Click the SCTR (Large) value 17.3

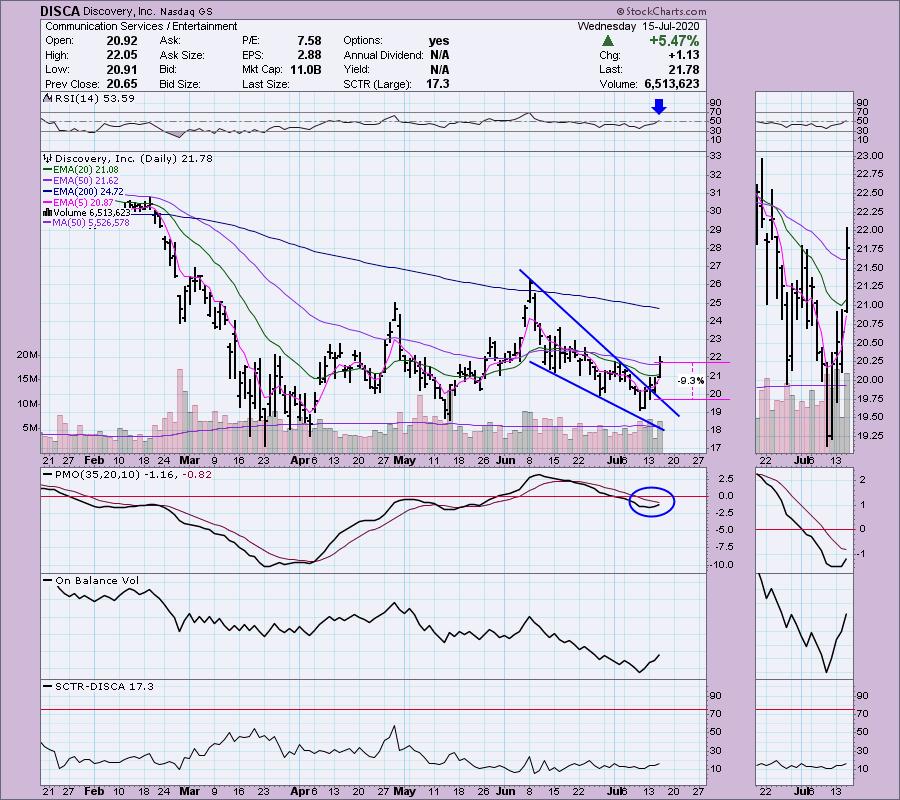tap(438, 84)
